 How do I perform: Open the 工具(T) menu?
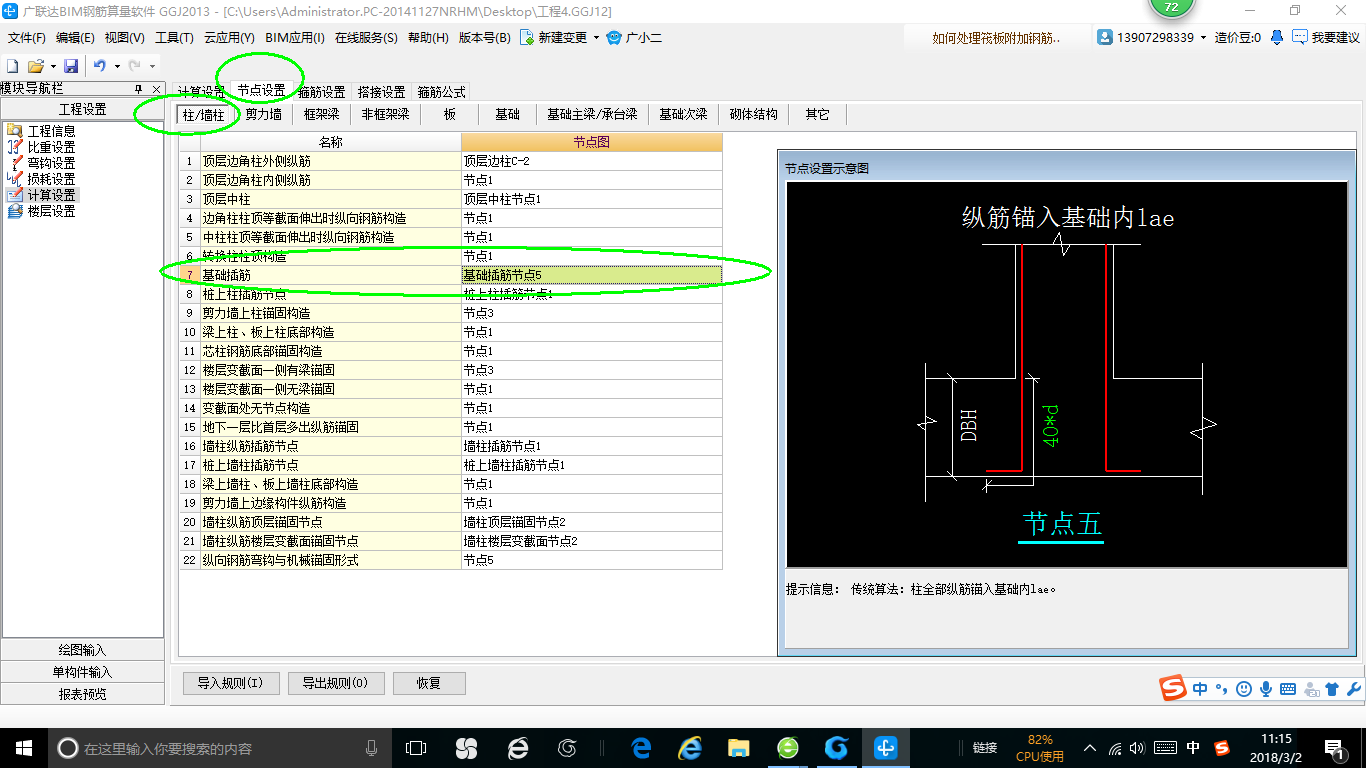174,38
